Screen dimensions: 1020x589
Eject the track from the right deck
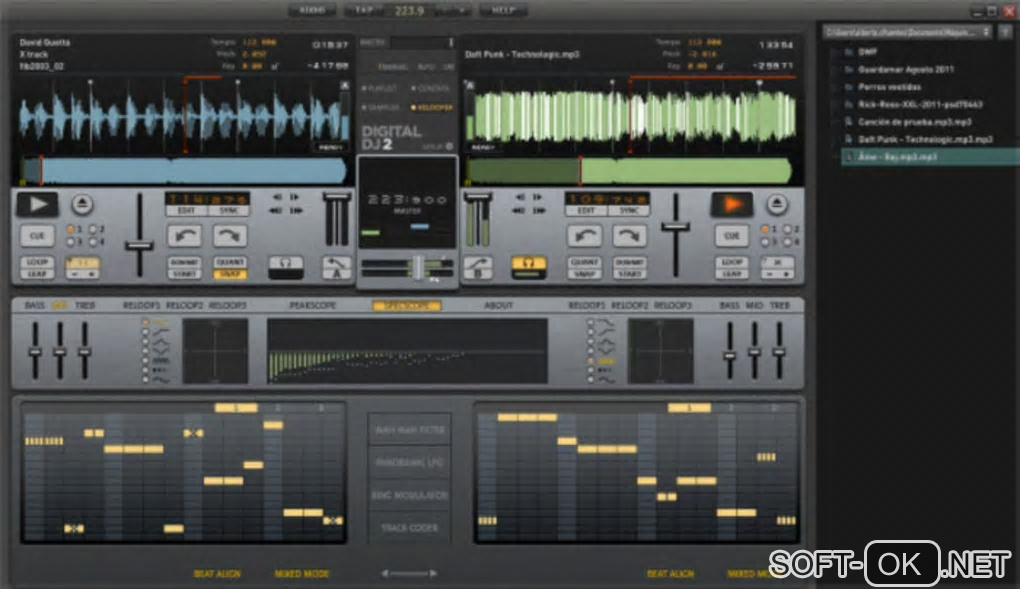[776, 204]
